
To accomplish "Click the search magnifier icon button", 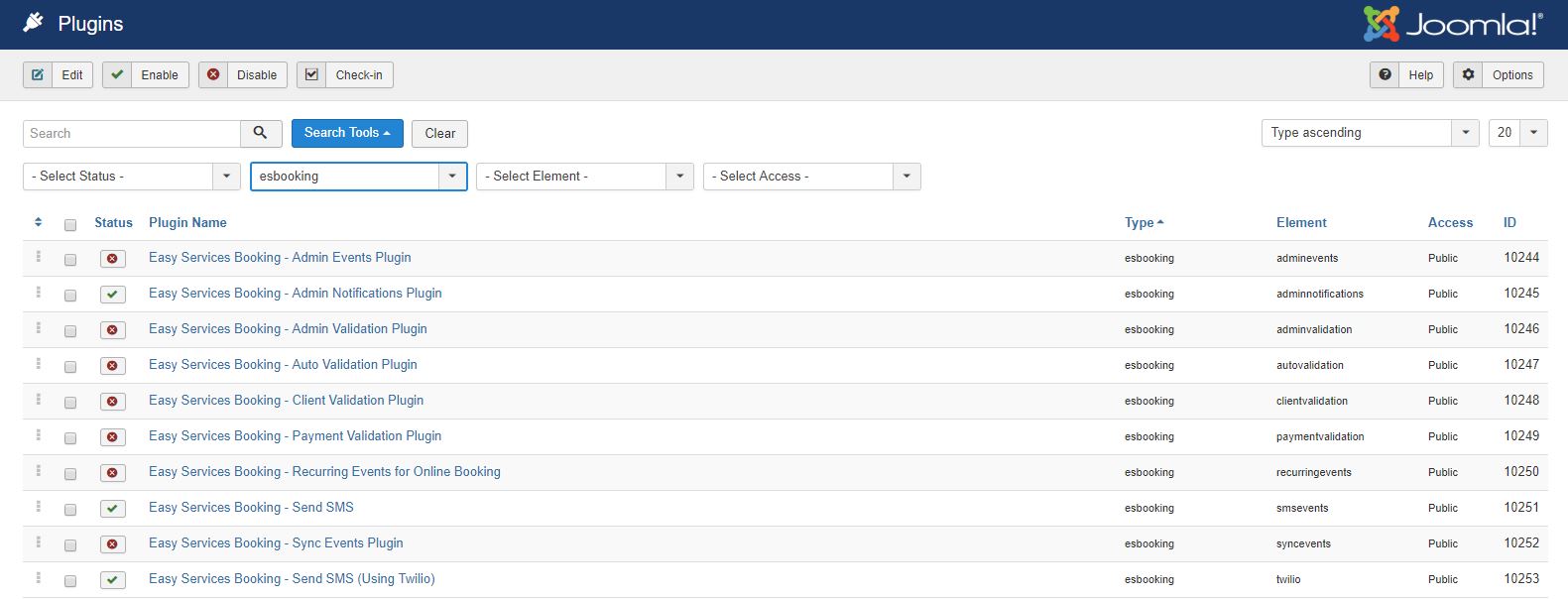I will point(261,133).
